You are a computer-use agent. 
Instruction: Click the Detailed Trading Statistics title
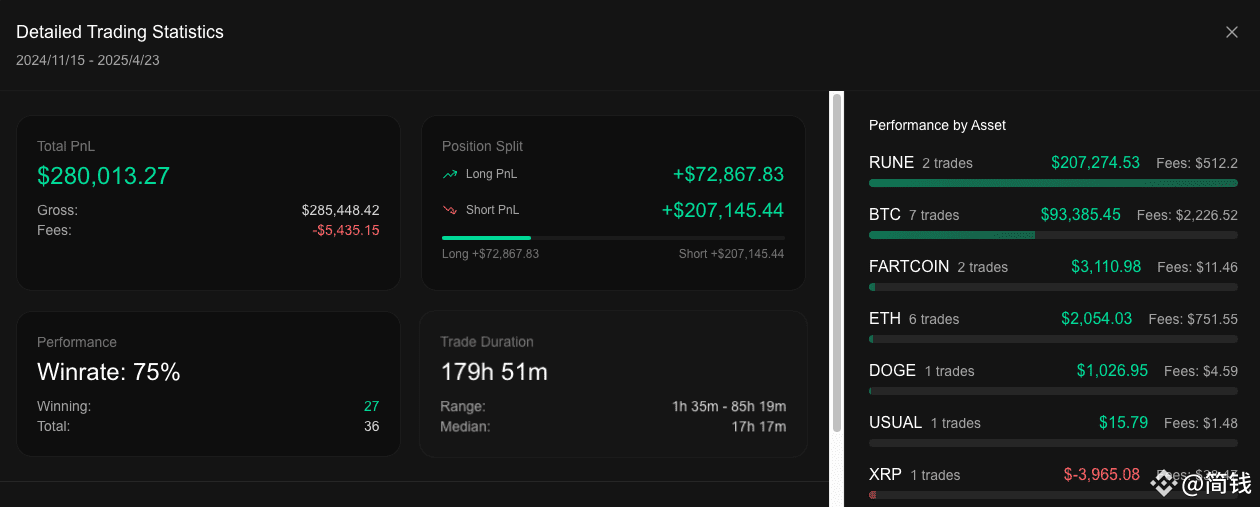tap(120, 32)
